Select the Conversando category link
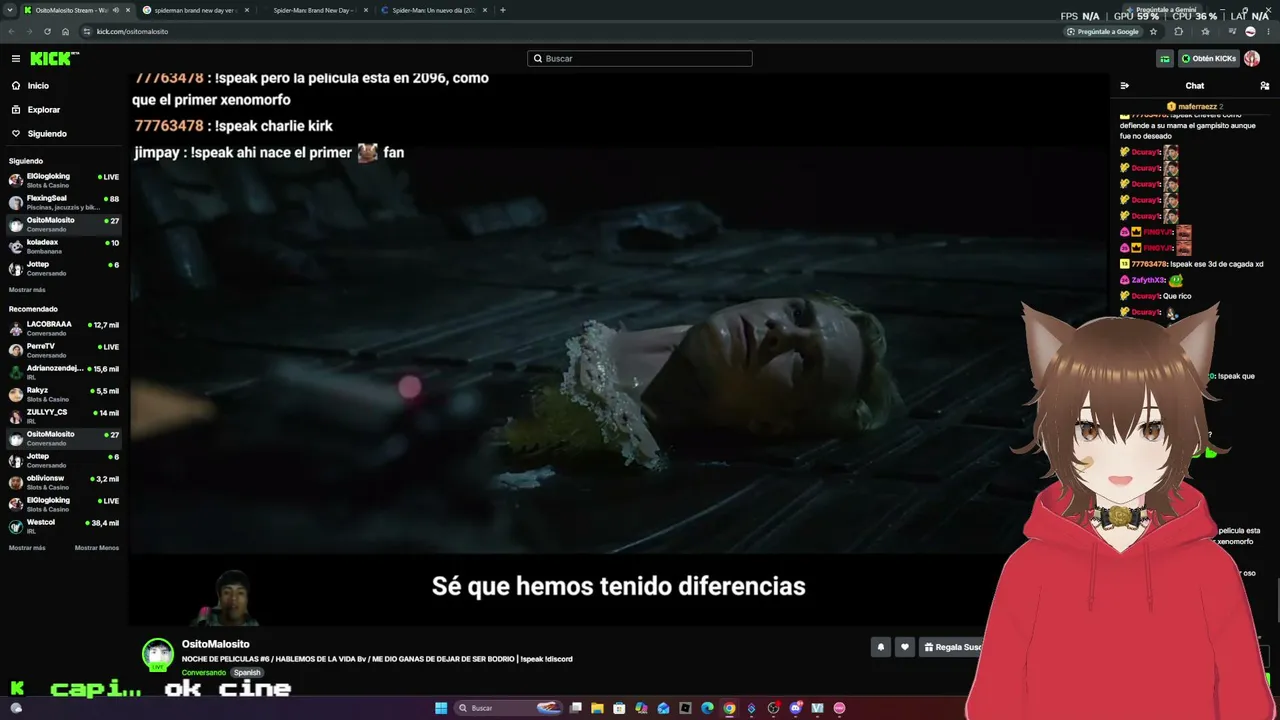 pos(204,673)
